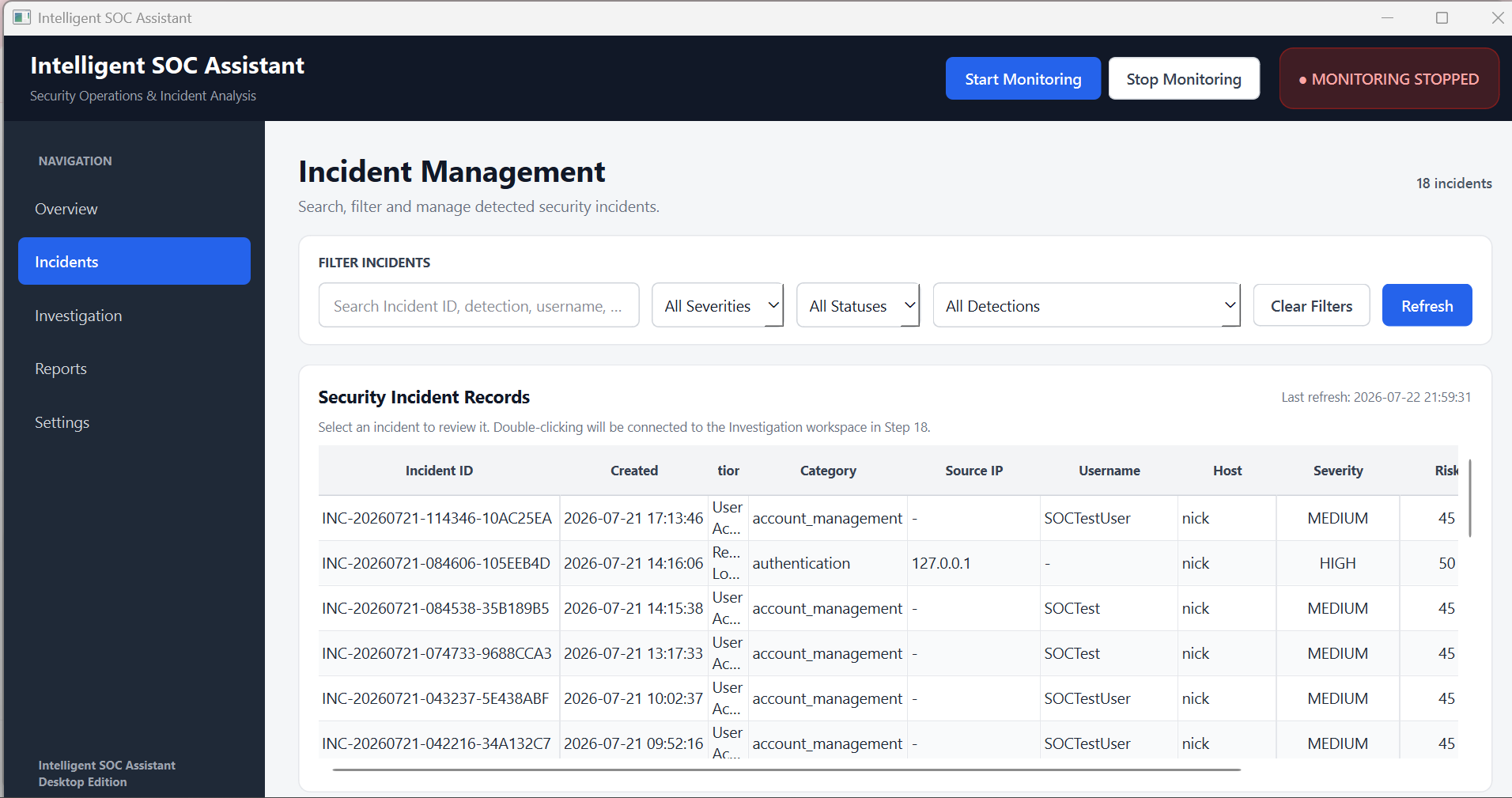Open the All Detections combo box

[1087, 305]
